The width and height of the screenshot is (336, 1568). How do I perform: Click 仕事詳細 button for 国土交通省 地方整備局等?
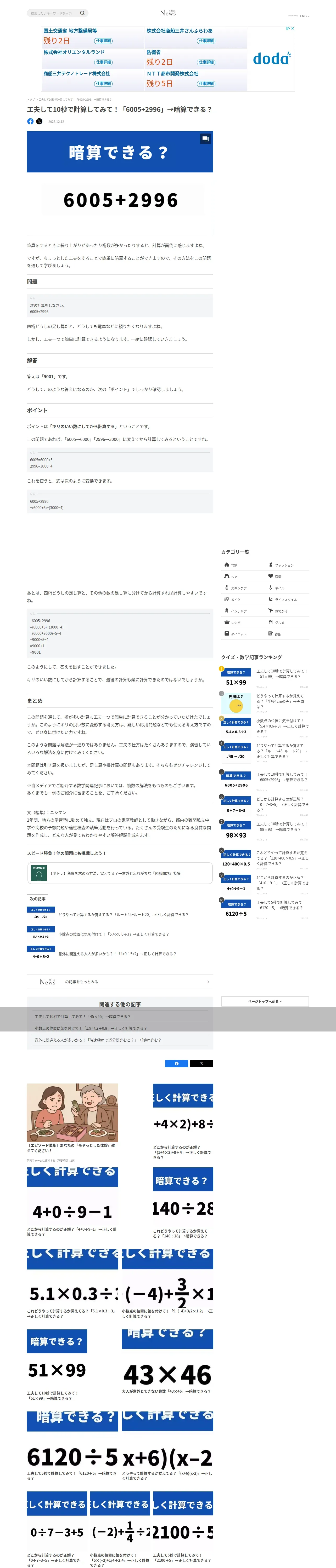(103, 41)
